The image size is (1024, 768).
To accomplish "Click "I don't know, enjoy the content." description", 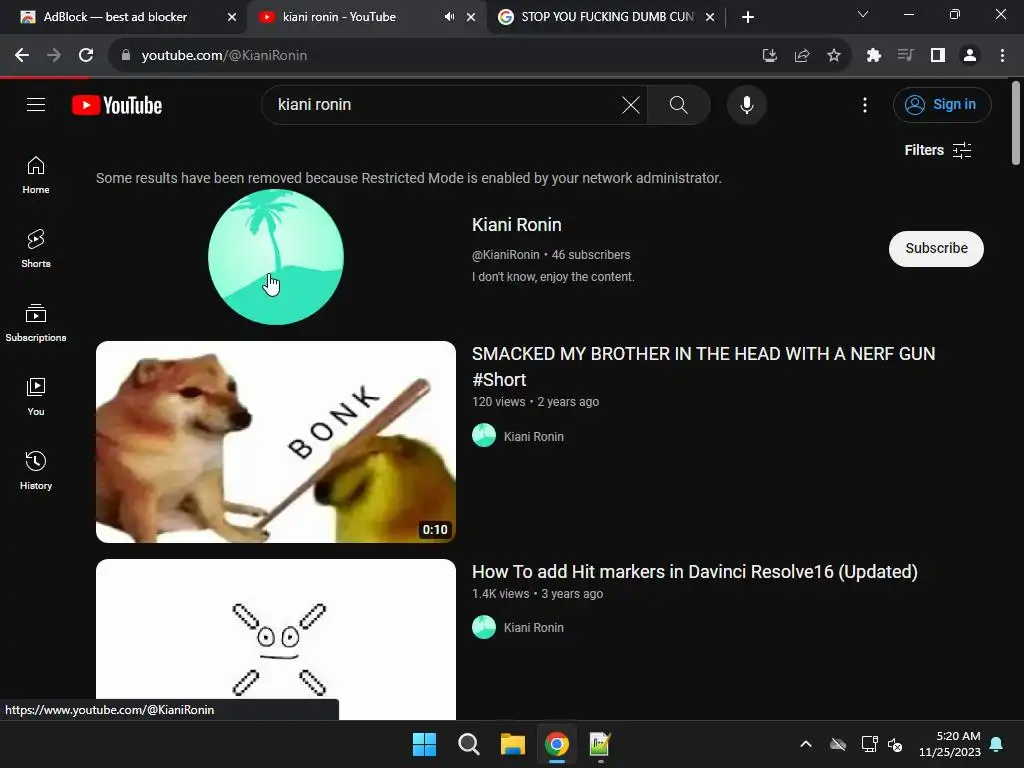I will [x=553, y=277].
